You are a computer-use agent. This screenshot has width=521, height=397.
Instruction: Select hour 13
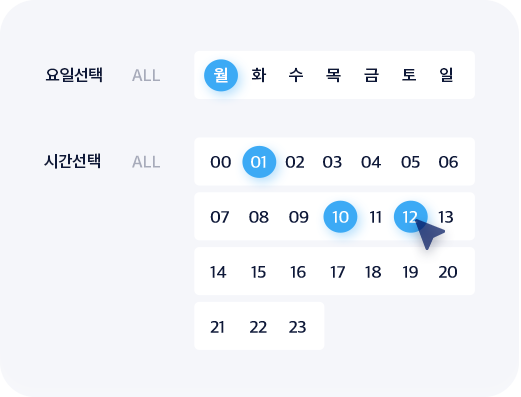pos(446,217)
